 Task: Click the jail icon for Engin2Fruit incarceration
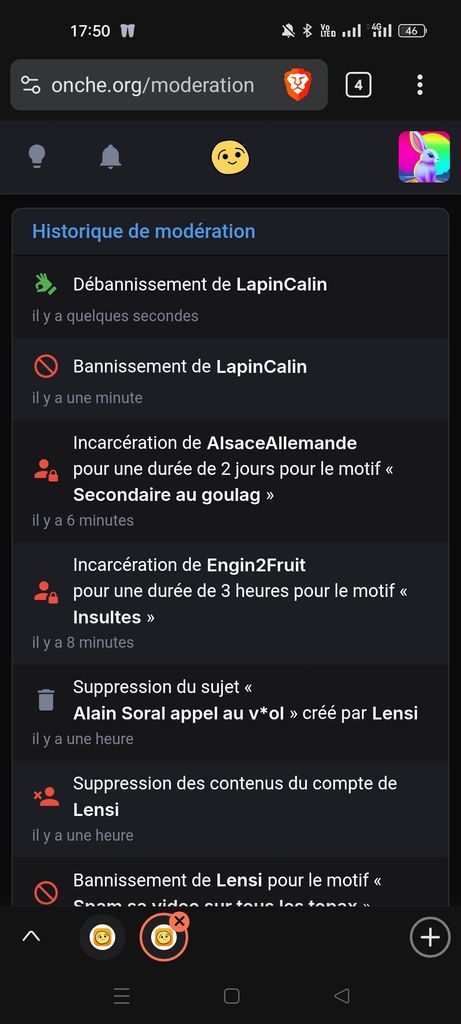click(46, 592)
